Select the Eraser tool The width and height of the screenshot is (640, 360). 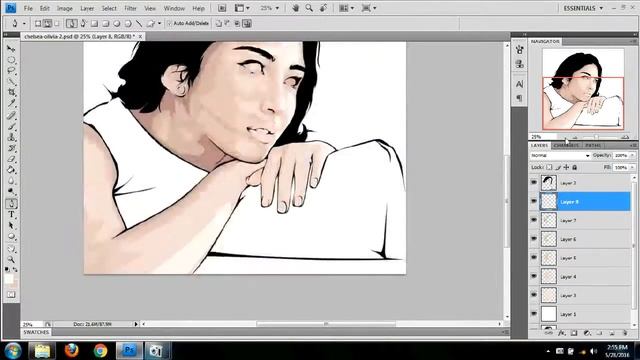[11, 159]
